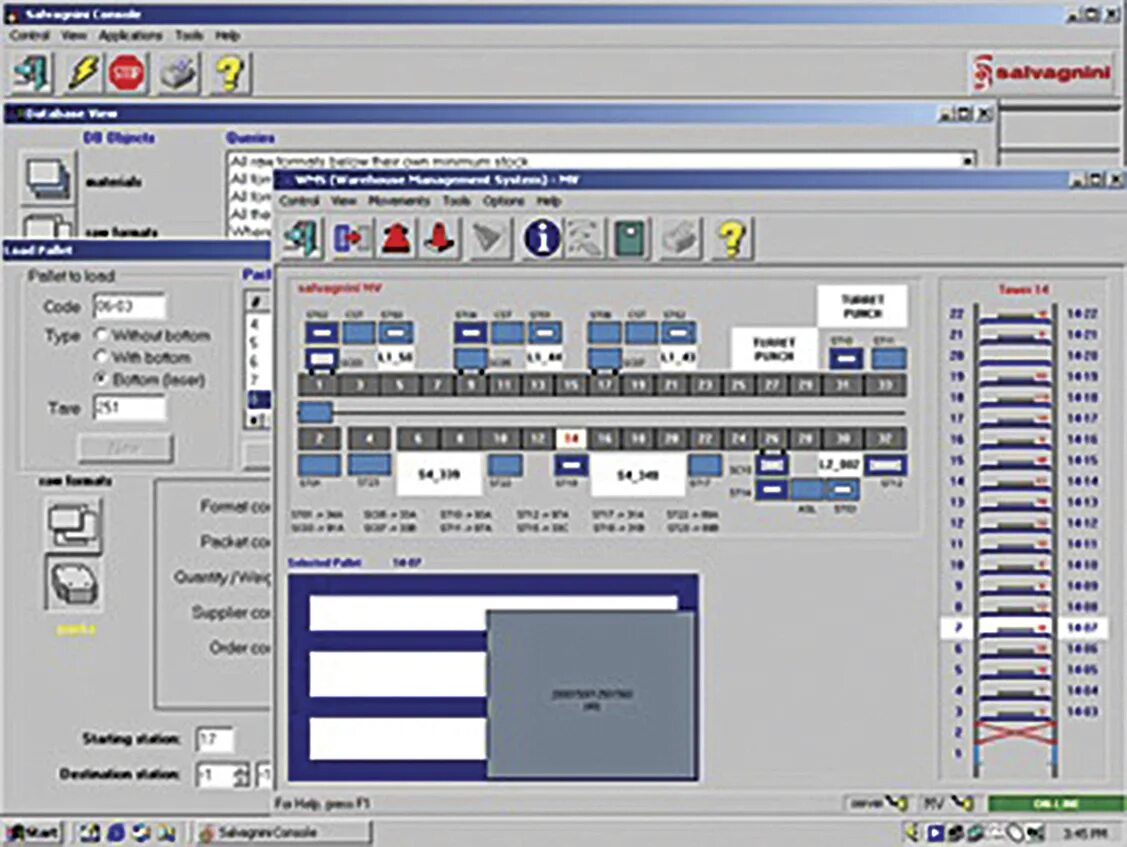Viewport: 1127px width, 847px height.
Task: Click the stacked sheets icon under raw formats
Action: tap(73, 526)
